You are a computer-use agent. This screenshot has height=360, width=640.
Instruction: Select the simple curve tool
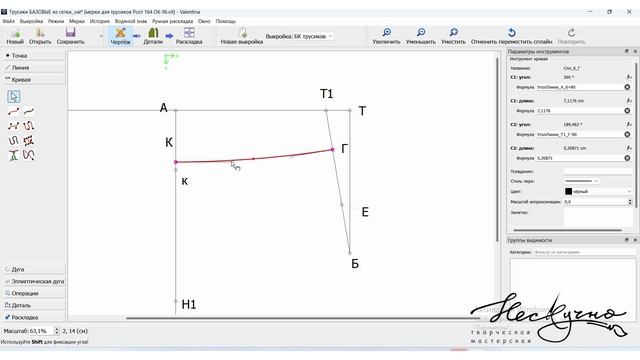(13, 111)
